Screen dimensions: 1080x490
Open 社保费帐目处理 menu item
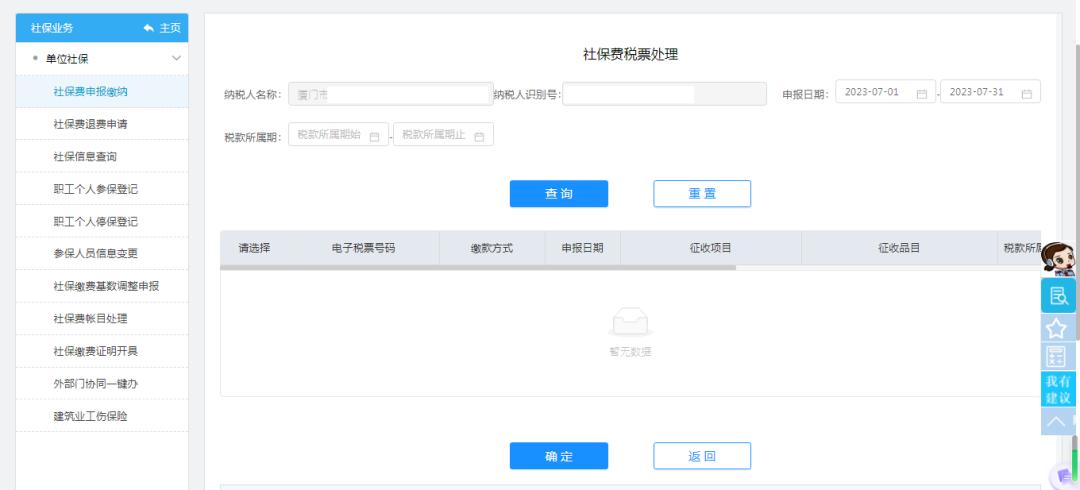tap(102, 318)
